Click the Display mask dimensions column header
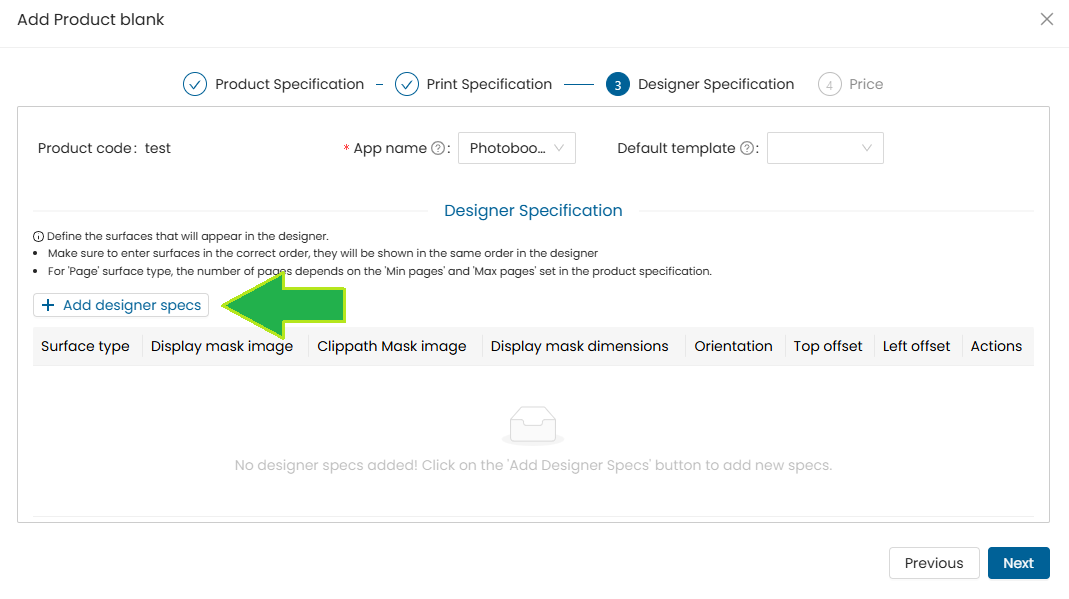The width and height of the screenshot is (1069, 599). pos(579,346)
